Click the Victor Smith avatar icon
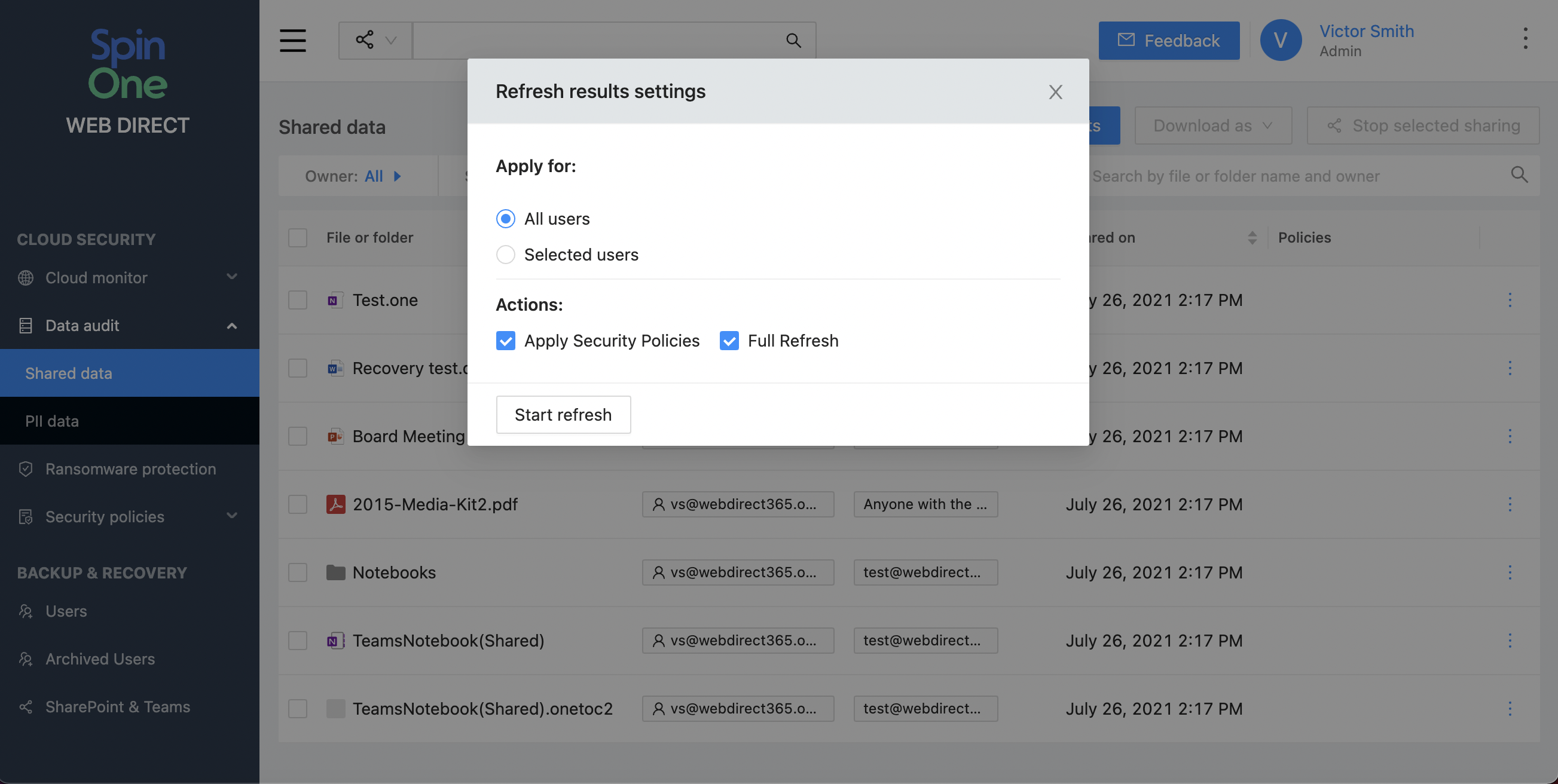Image resolution: width=1558 pixels, height=784 pixels. coord(1280,40)
